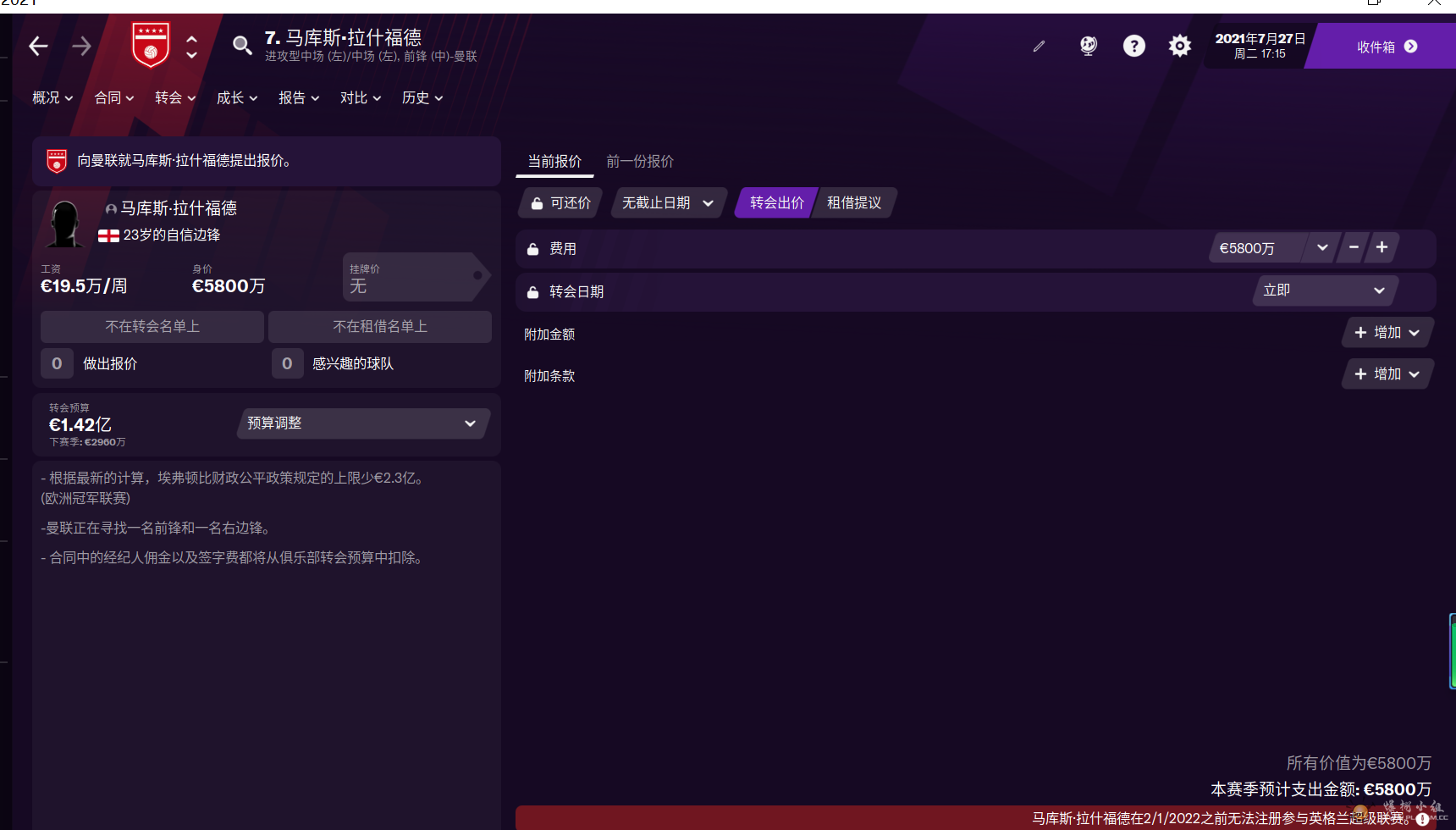Click the England flag icon
This screenshot has width=1456, height=830.
[x=108, y=236]
